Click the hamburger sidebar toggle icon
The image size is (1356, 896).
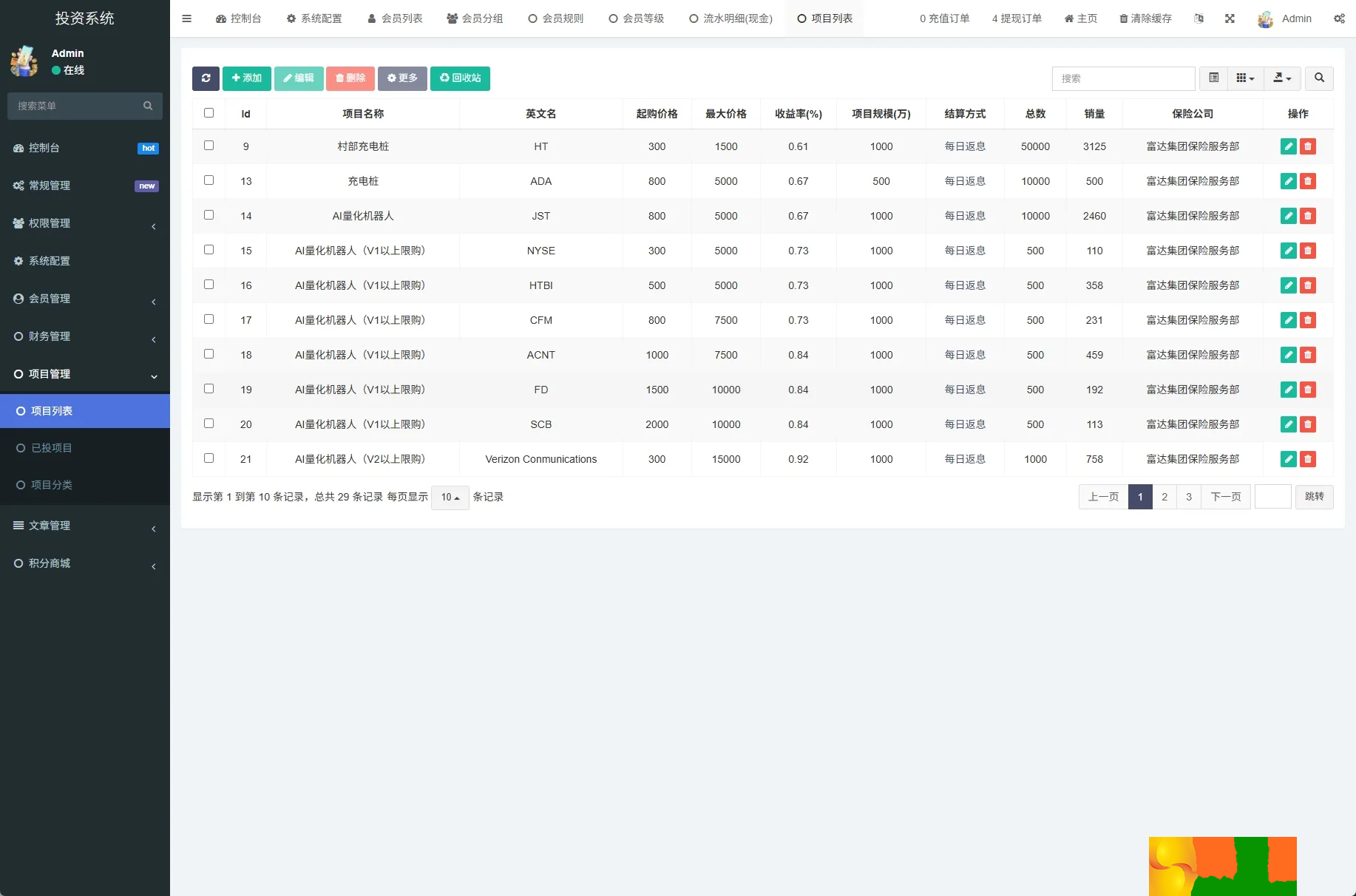point(186,18)
